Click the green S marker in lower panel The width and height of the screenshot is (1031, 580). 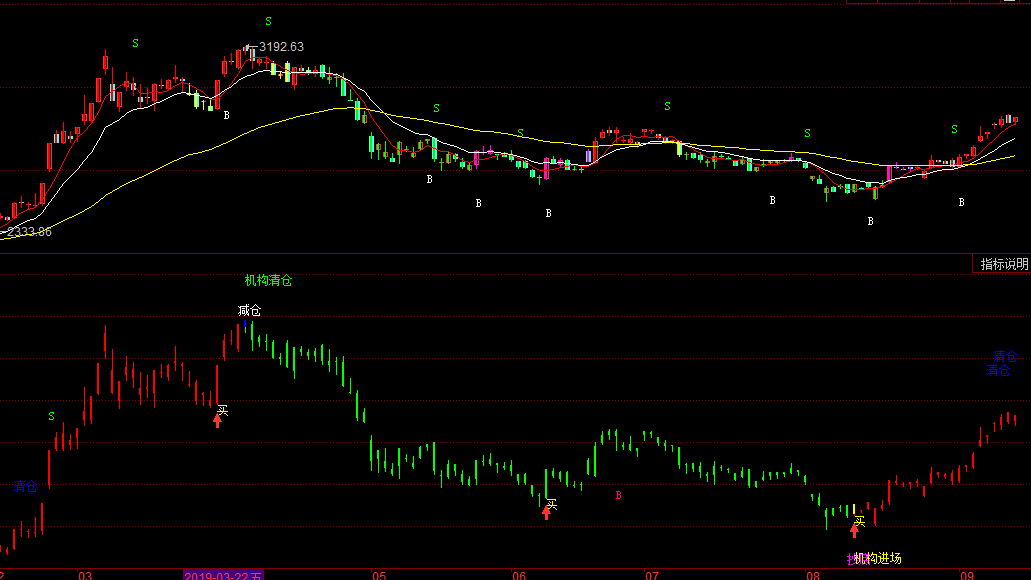[x=52, y=416]
